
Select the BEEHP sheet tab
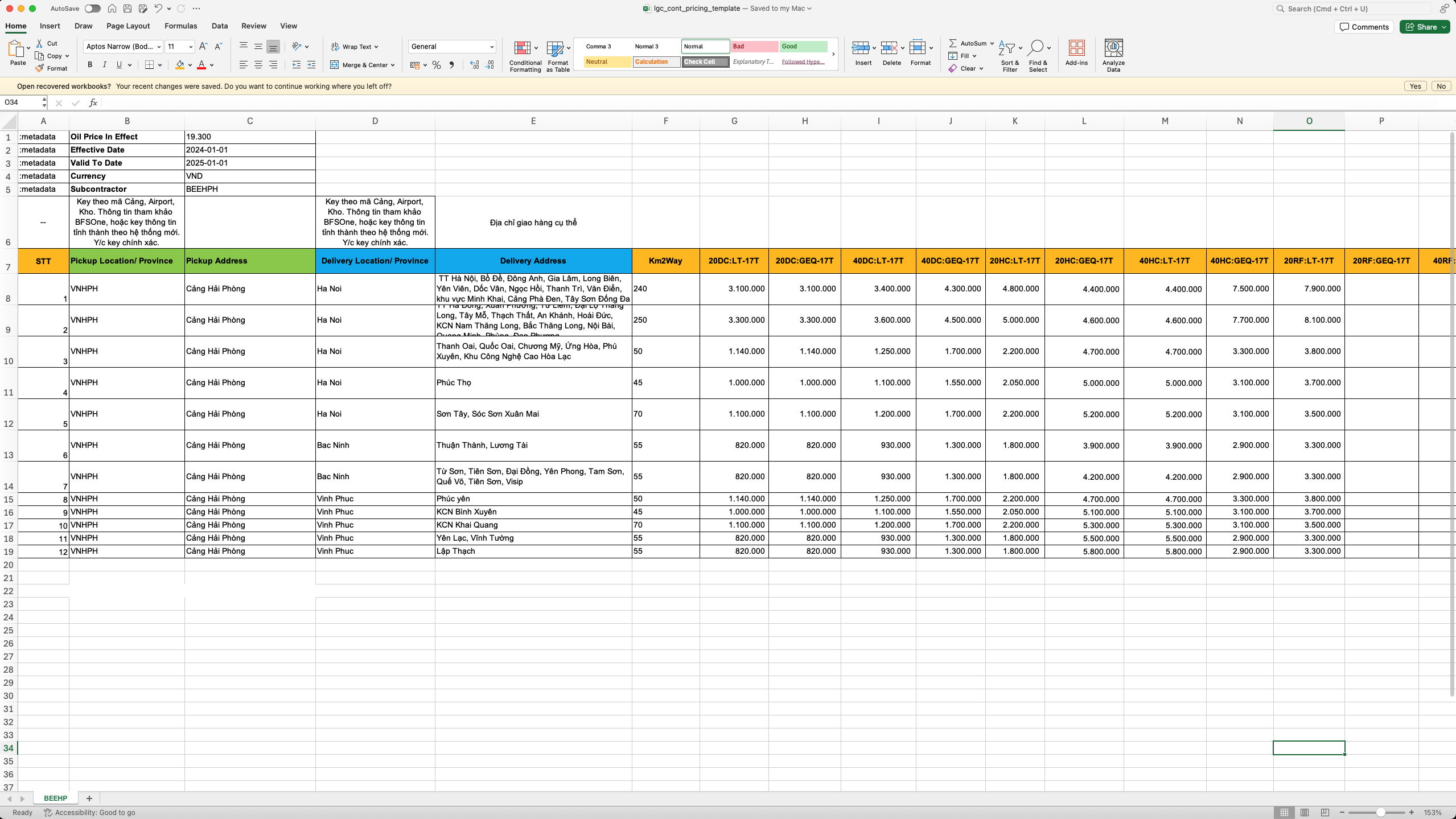tap(55, 799)
